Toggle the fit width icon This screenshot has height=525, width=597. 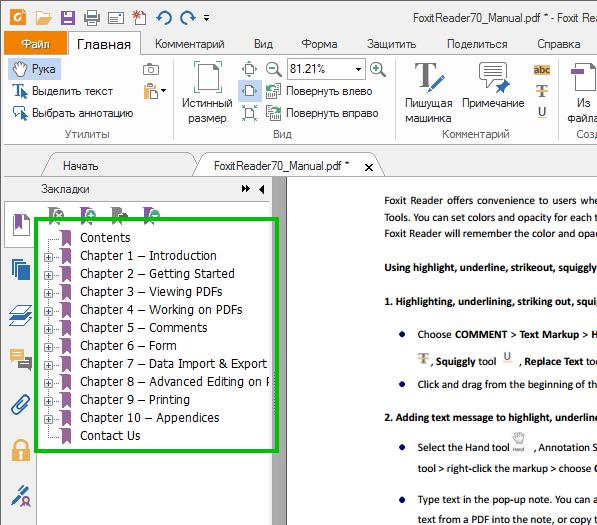pyautogui.click(x=249, y=91)
